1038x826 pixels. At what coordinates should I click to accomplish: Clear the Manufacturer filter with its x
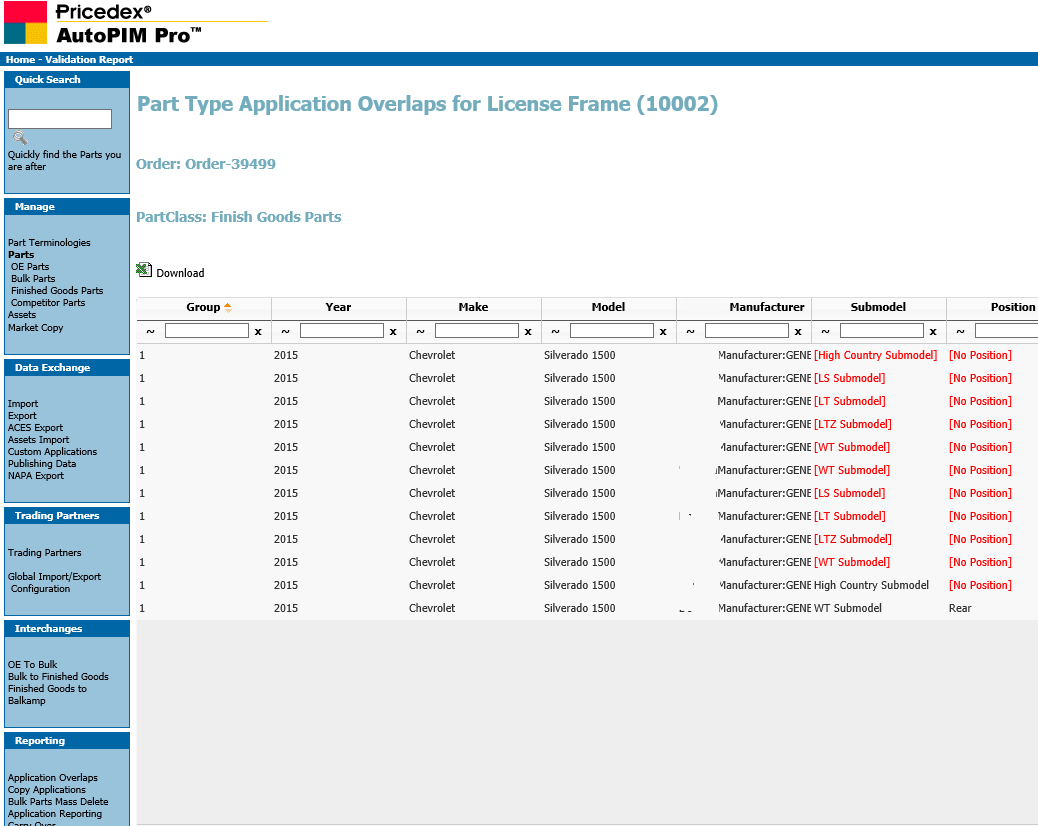tap(798, 332)
